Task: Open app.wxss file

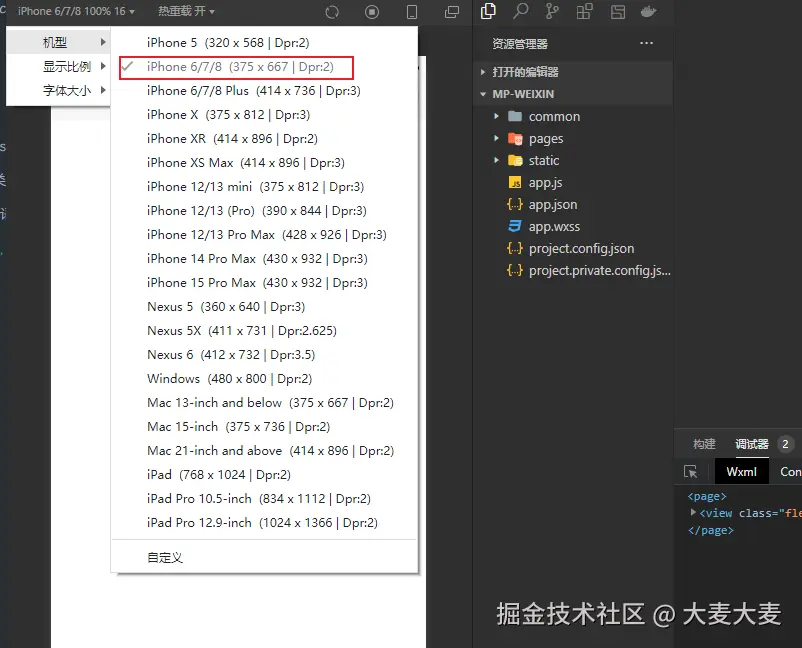Action: [x=573, y=227]
